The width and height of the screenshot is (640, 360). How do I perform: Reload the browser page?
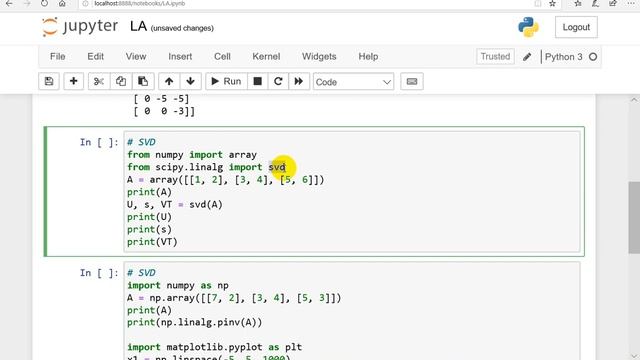tap(44, 4)
